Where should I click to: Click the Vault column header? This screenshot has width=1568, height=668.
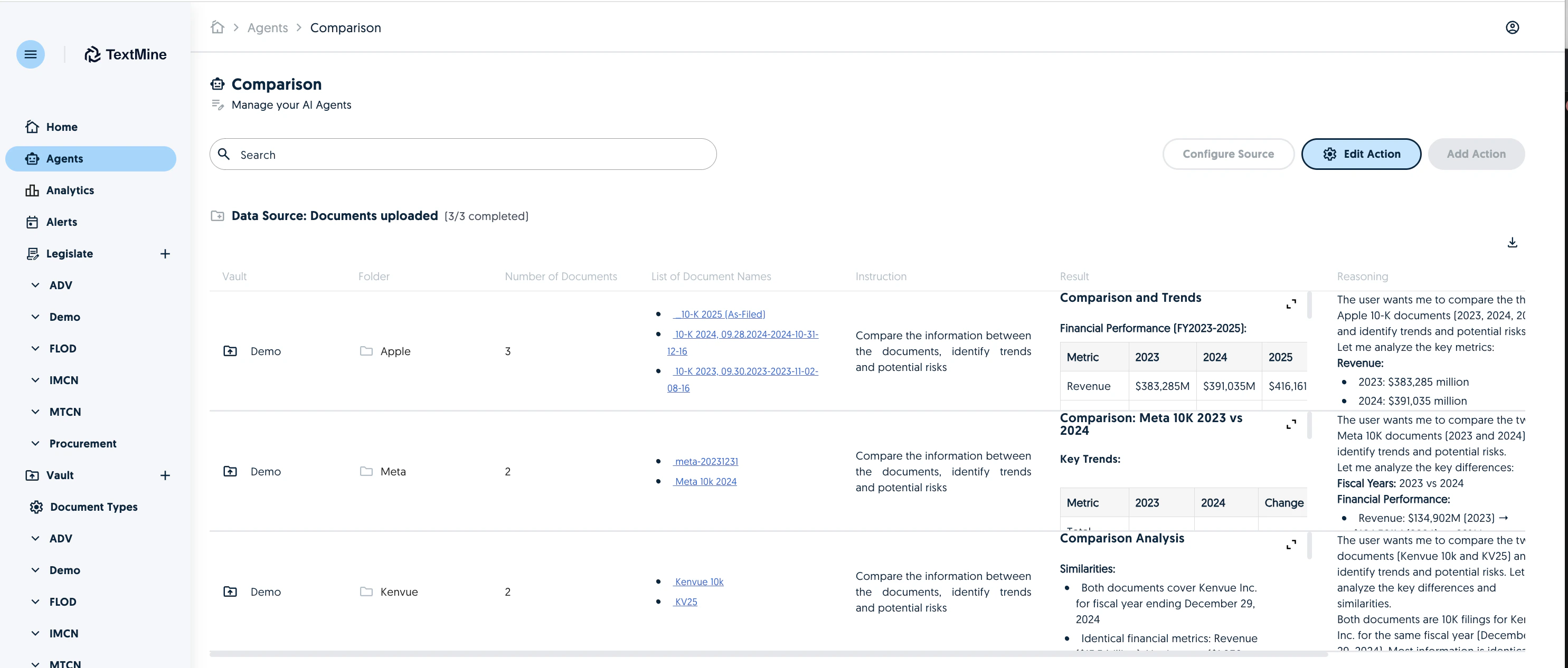tap(234, 276)
